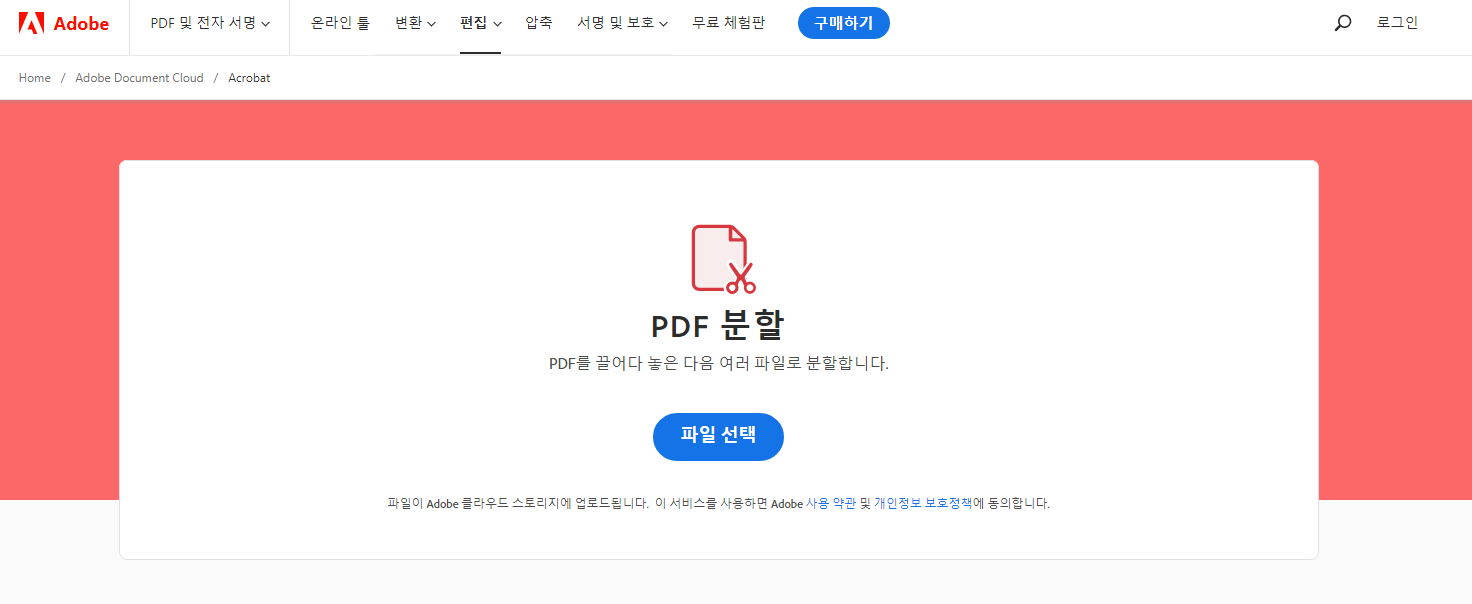Select the 온라인 툴 menu item
Viewport: 1472px width, 604px height.
(340, 22)
